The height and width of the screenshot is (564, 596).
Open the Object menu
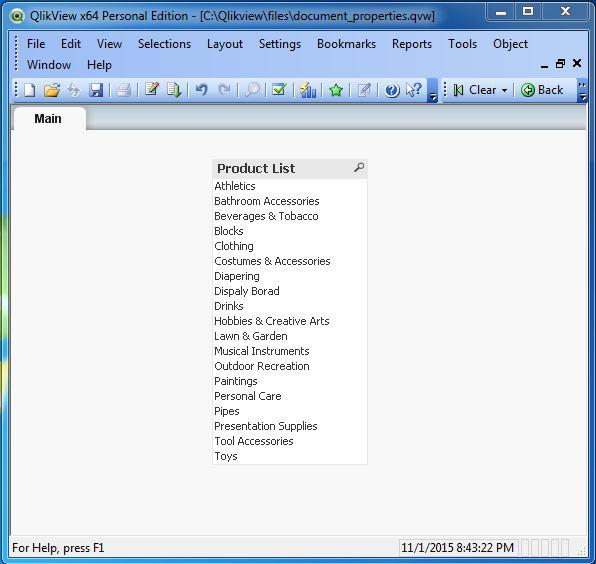[510, 44]
